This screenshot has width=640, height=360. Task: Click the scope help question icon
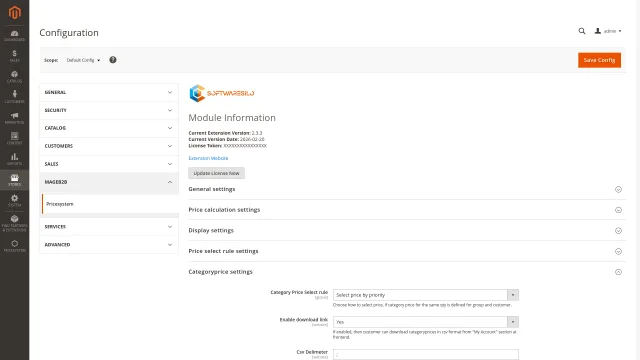tap(113, 60)
